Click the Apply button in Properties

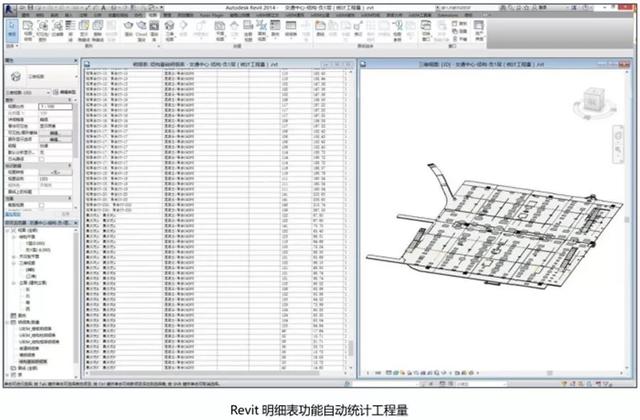coord(66,214)
